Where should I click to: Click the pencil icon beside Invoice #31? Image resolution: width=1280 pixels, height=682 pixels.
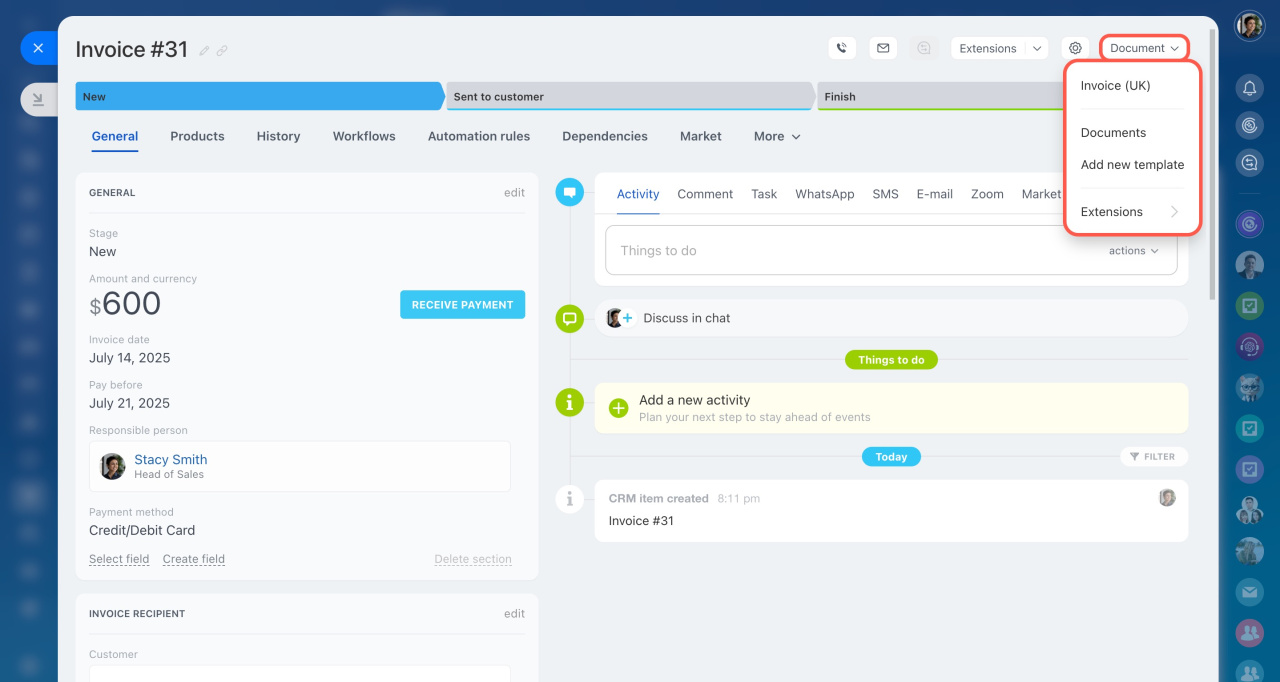click(x=204, y=51)
